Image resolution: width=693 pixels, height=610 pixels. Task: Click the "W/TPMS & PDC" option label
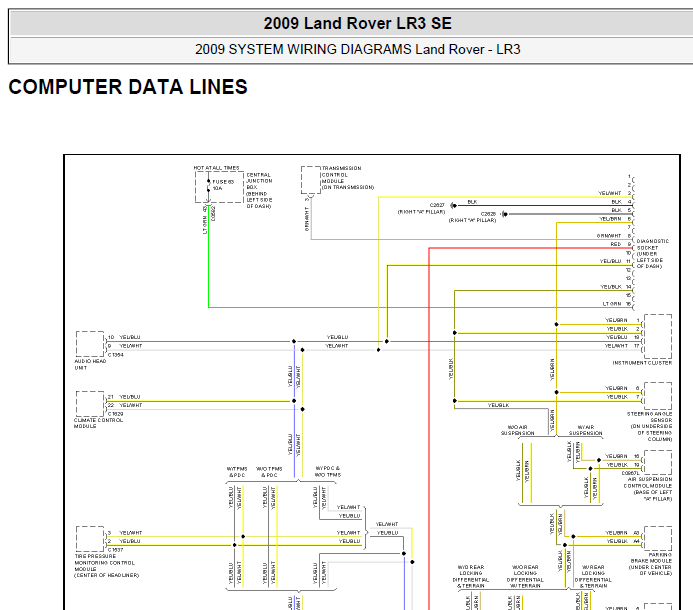click(237, 472)
